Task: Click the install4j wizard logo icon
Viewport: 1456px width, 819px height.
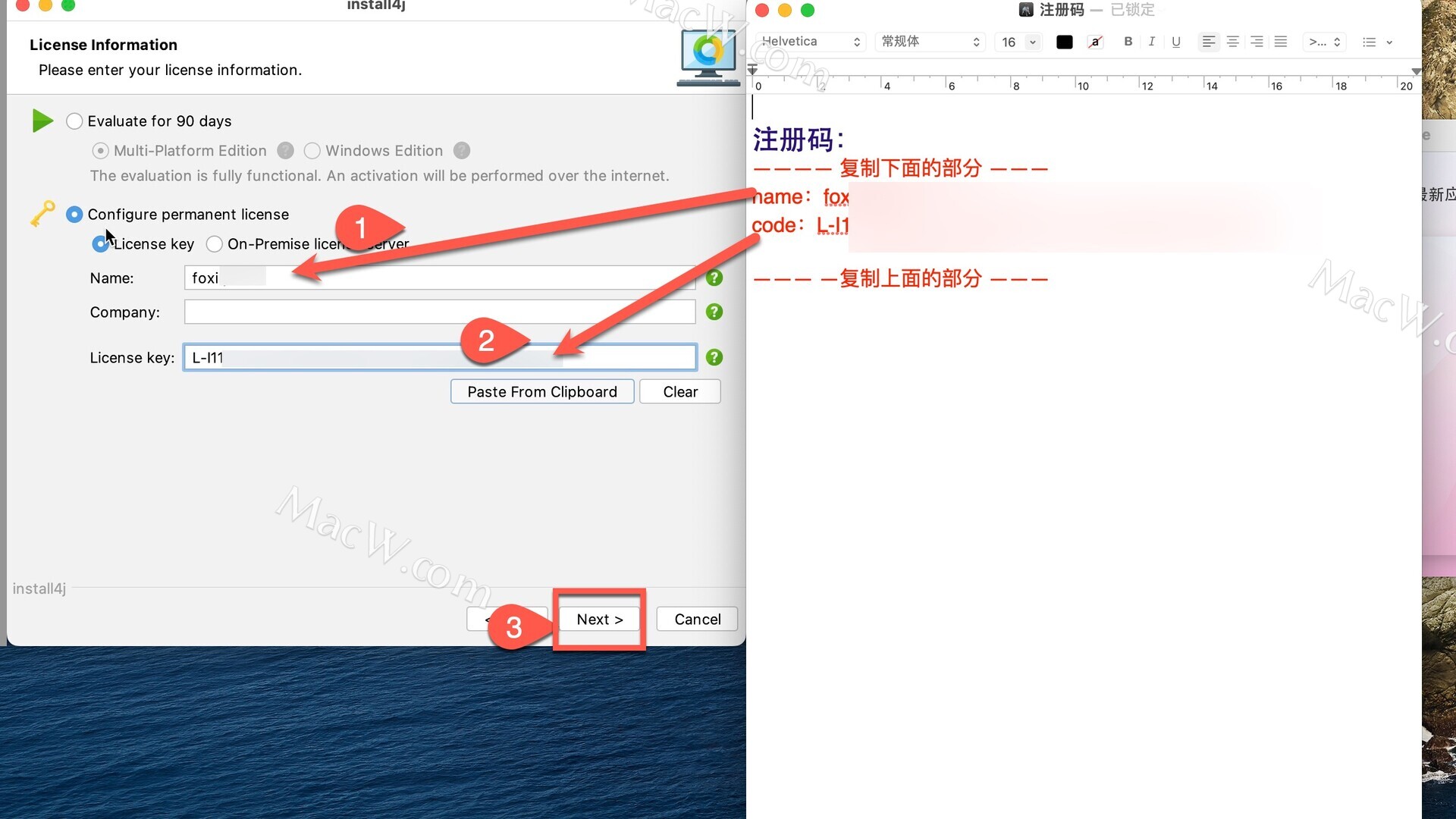Action: click(x=708, y=58)
